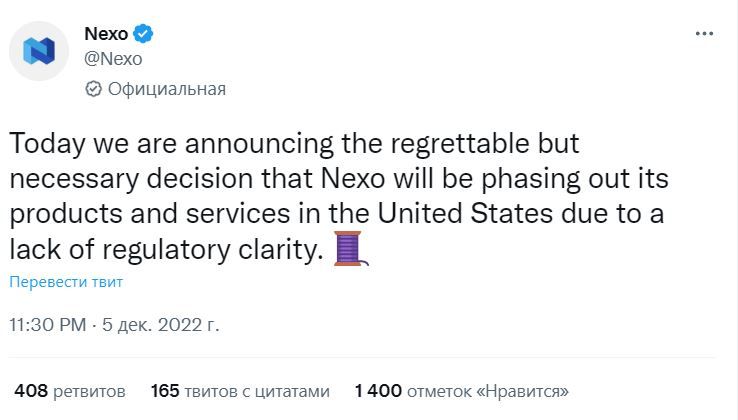View the 1 400 отметок «Нравится» list

coord(462,391)
